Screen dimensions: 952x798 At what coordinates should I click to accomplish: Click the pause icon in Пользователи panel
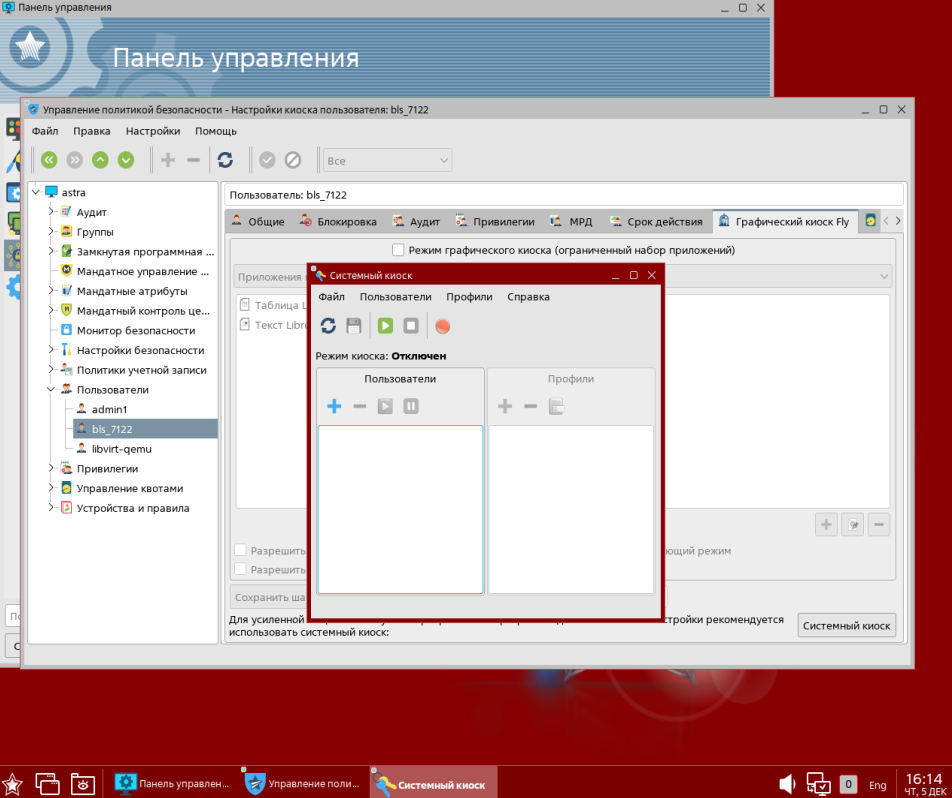[411, 406]
